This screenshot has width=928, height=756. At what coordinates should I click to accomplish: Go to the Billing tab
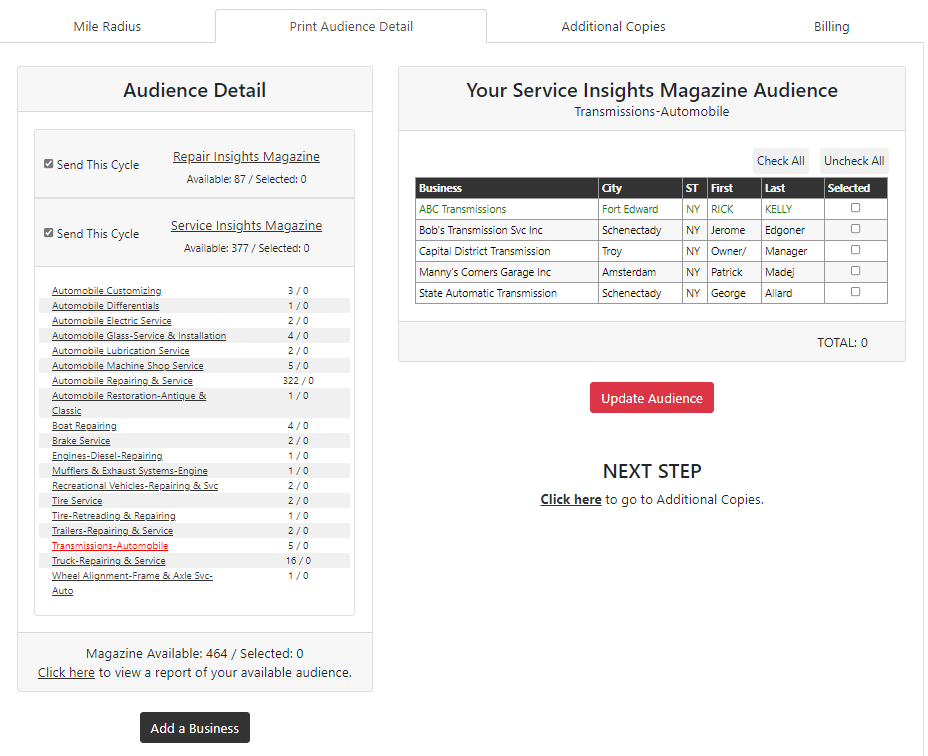[831, 27]
